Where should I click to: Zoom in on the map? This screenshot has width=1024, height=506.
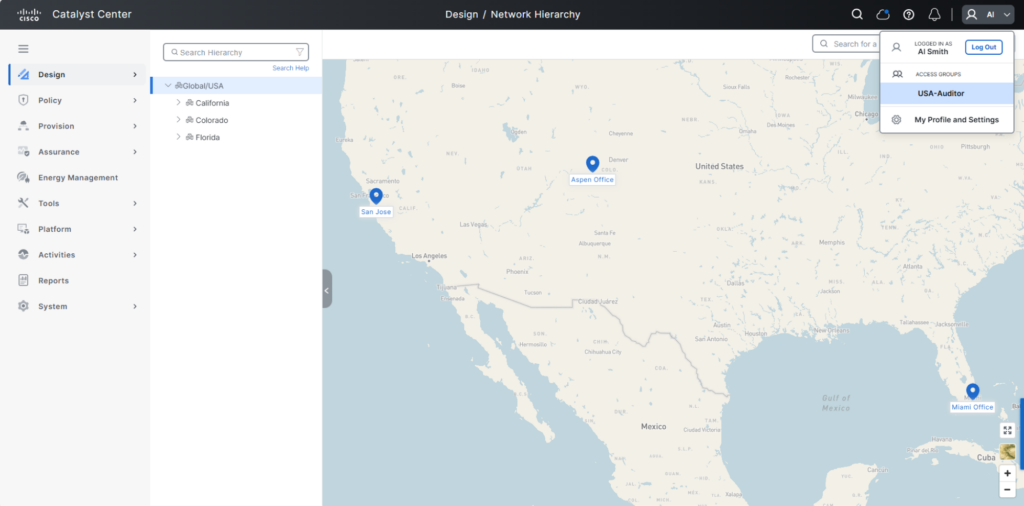[x=1007, y=473]
